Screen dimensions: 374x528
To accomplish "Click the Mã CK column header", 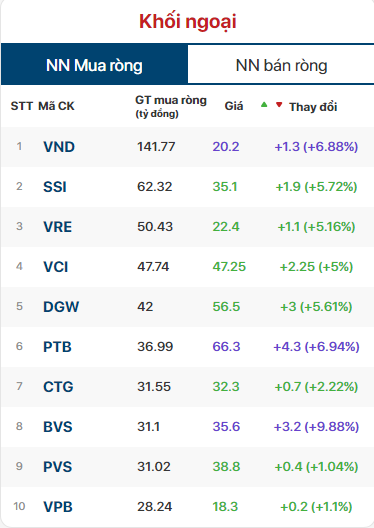I will click(56, 106).
